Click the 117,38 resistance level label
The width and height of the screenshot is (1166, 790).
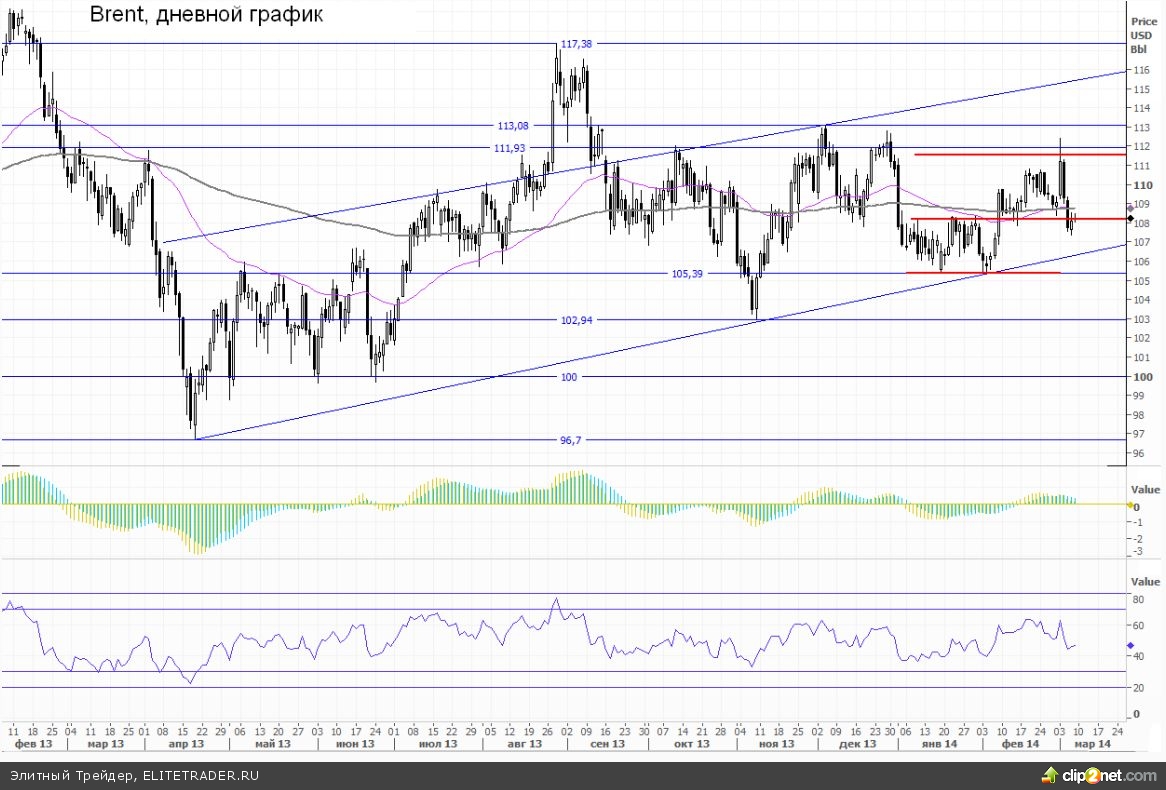(577, 44)
